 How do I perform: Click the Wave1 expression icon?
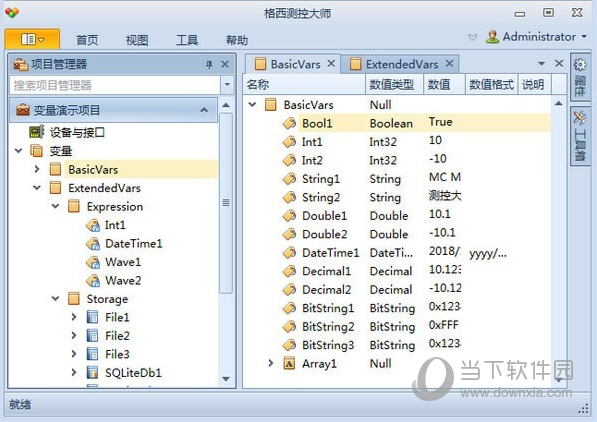93,262
